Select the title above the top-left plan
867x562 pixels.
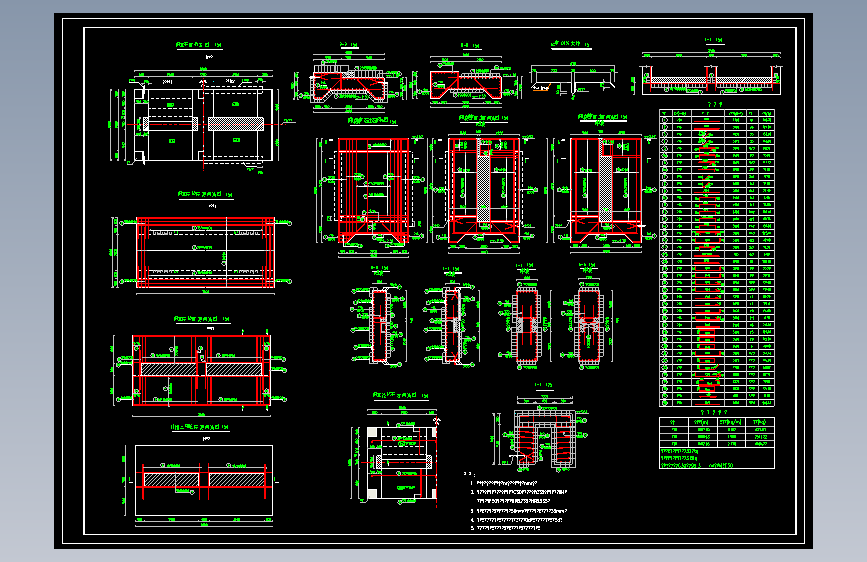(x=200, y=45)
